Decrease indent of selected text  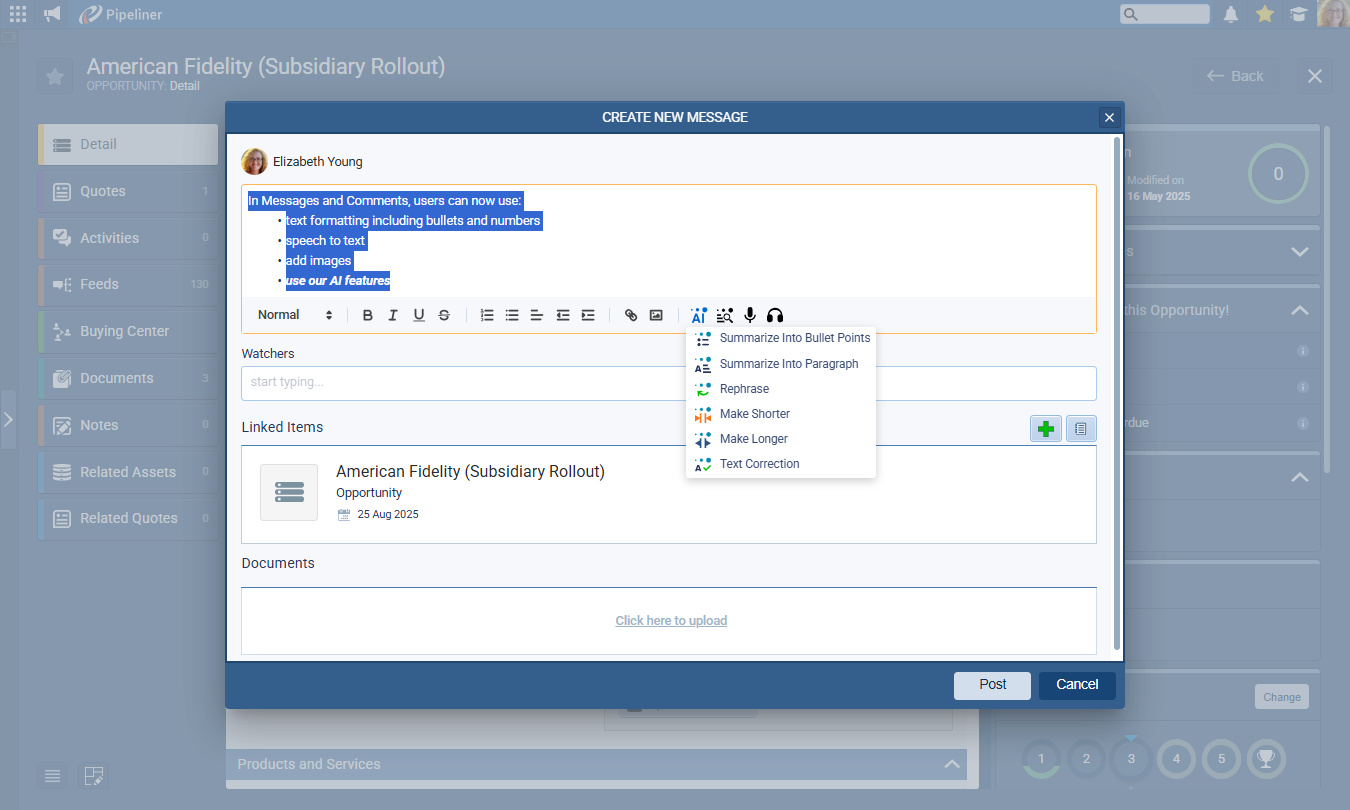563,315
